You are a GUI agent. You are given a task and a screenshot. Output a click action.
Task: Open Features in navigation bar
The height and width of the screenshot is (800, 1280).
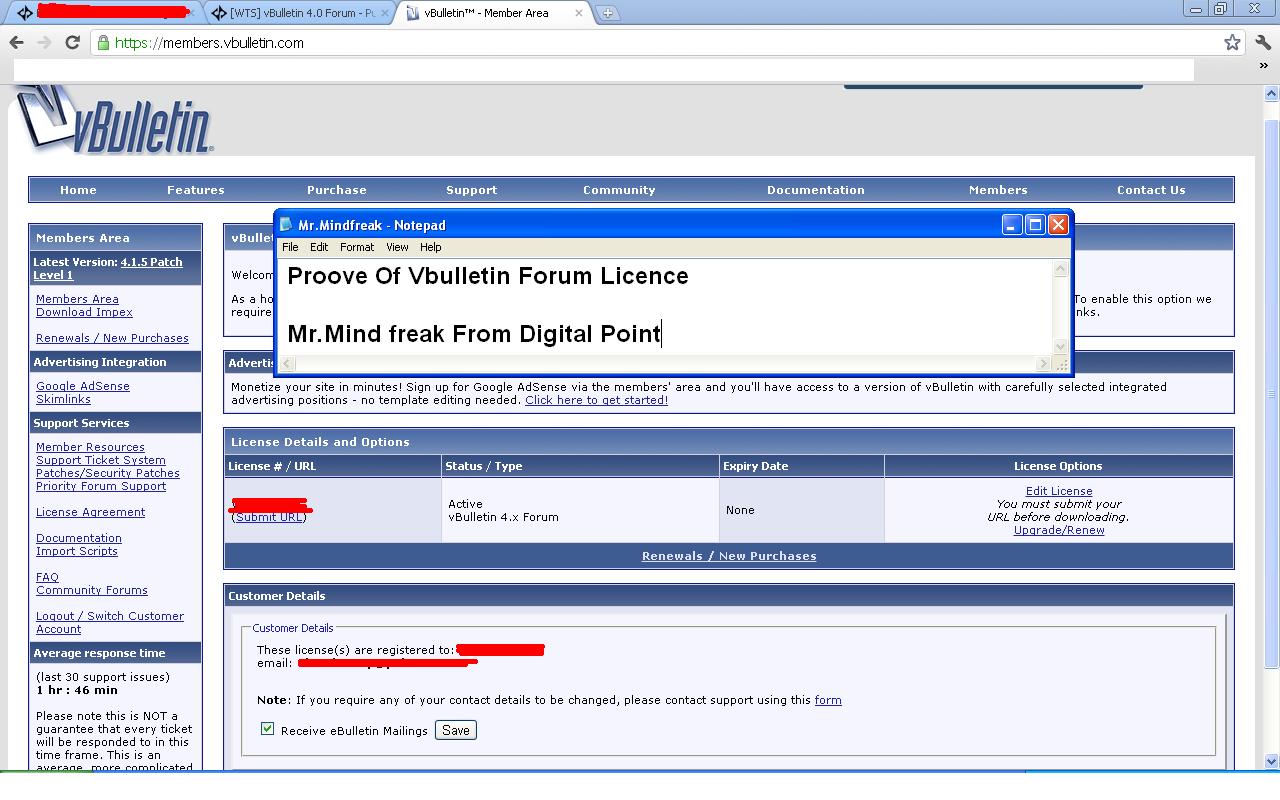point(196,190)
